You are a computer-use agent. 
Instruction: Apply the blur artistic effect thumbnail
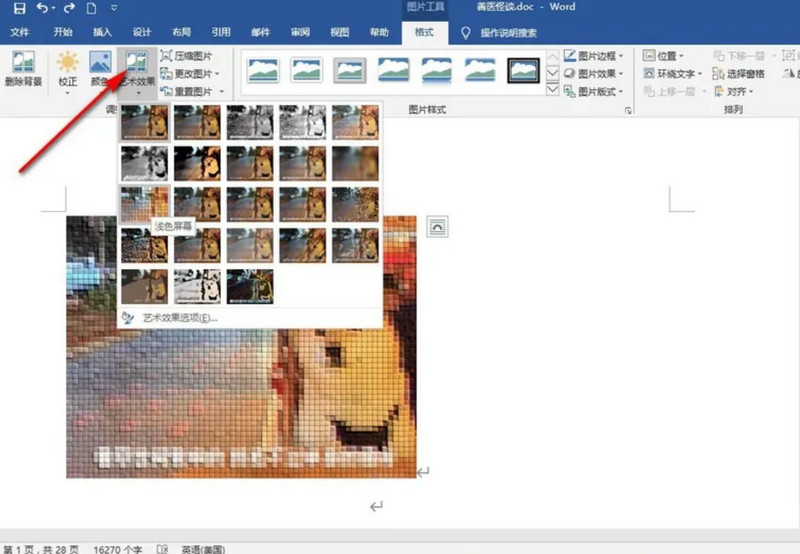[355, 163]
